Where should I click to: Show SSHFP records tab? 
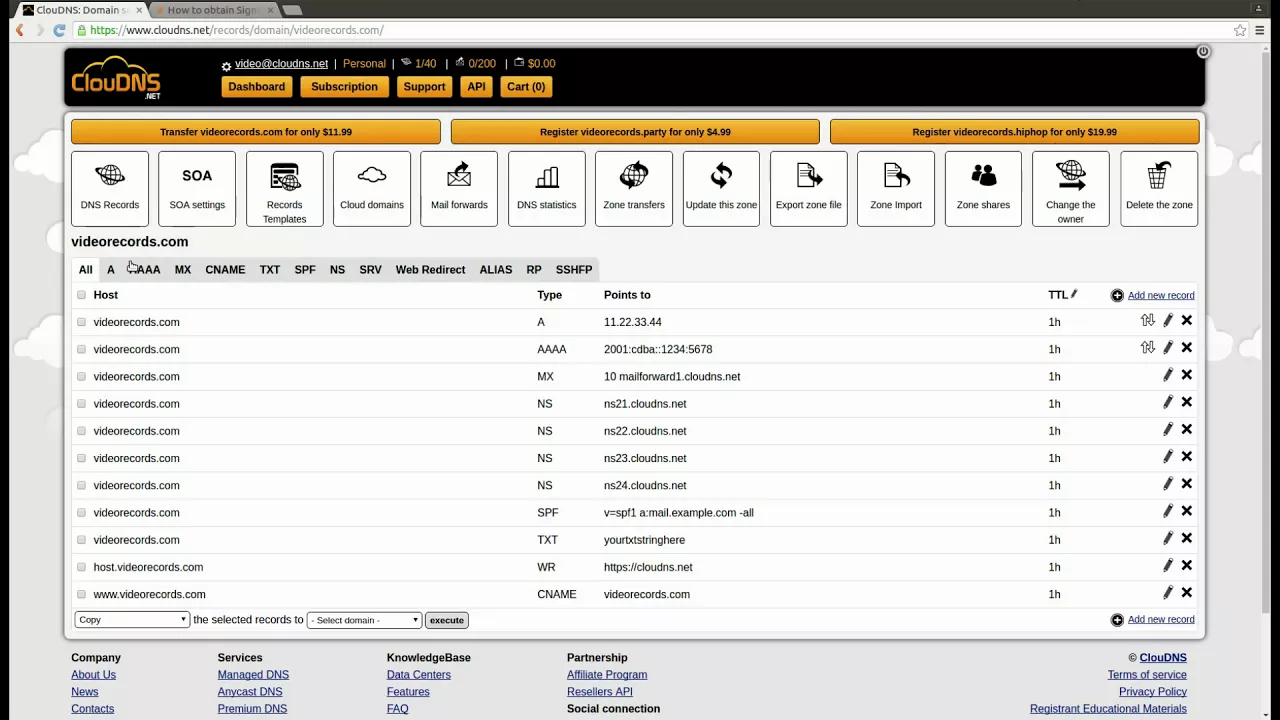pos(574,269)
